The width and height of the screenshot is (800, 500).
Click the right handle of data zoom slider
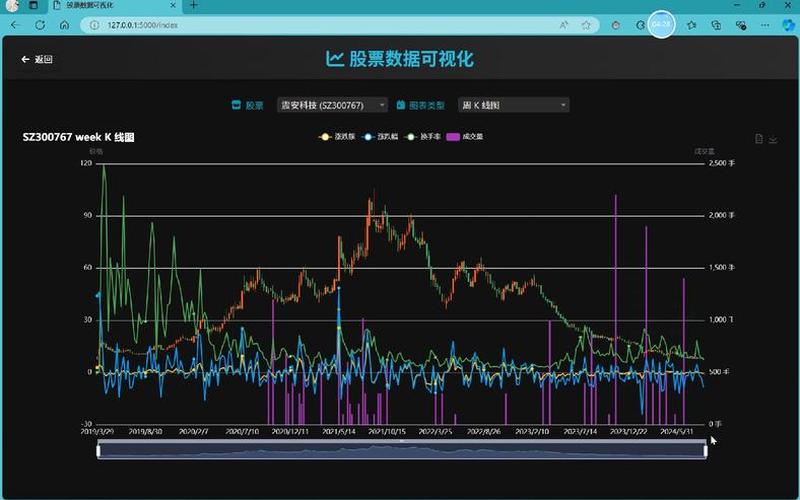(706, 451)
